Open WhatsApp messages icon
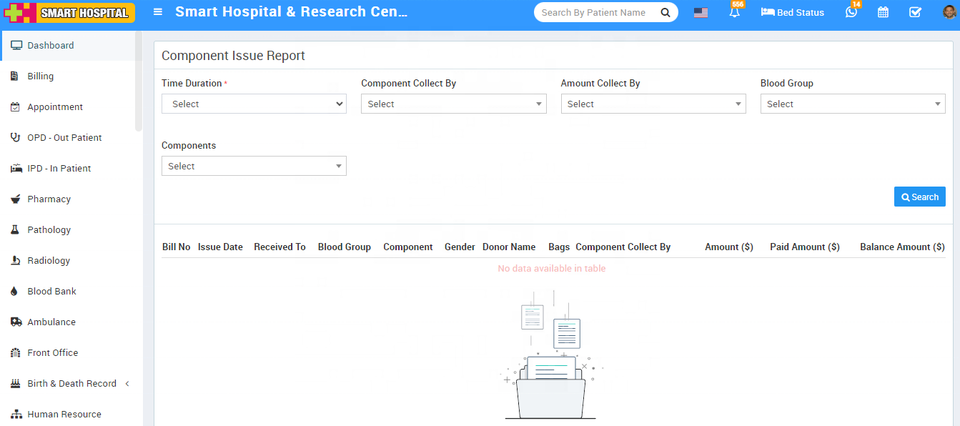 (851, 12)
